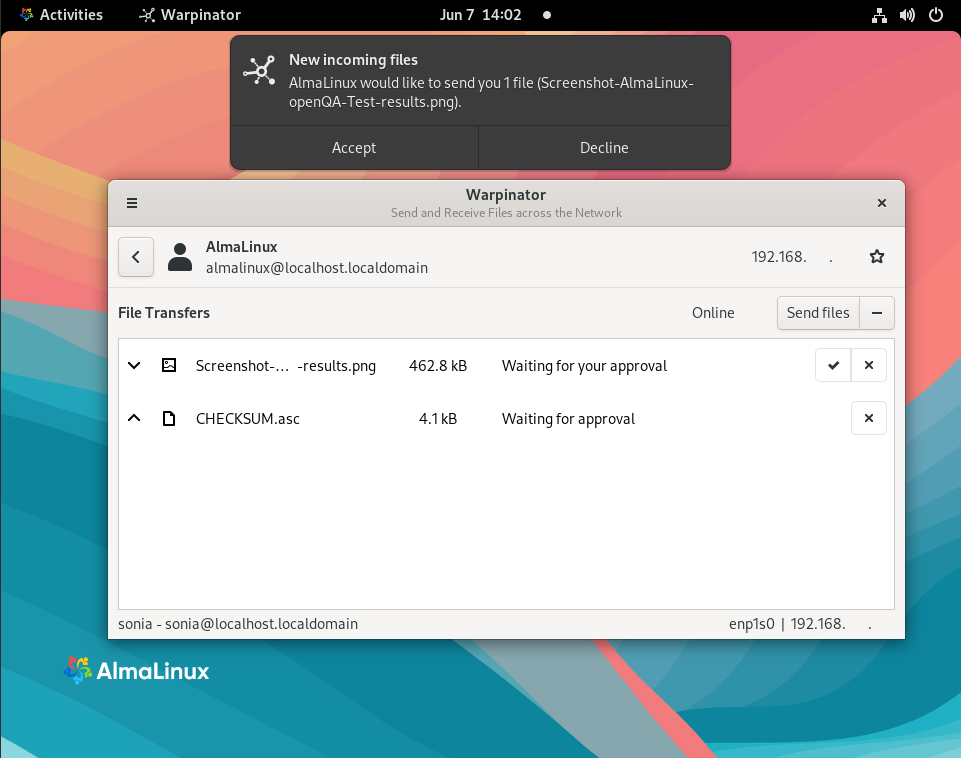Viewport: 961px width, 758px height.
Task: Click the AlmaLinux user avatar icon
Action: click(180, 257)
